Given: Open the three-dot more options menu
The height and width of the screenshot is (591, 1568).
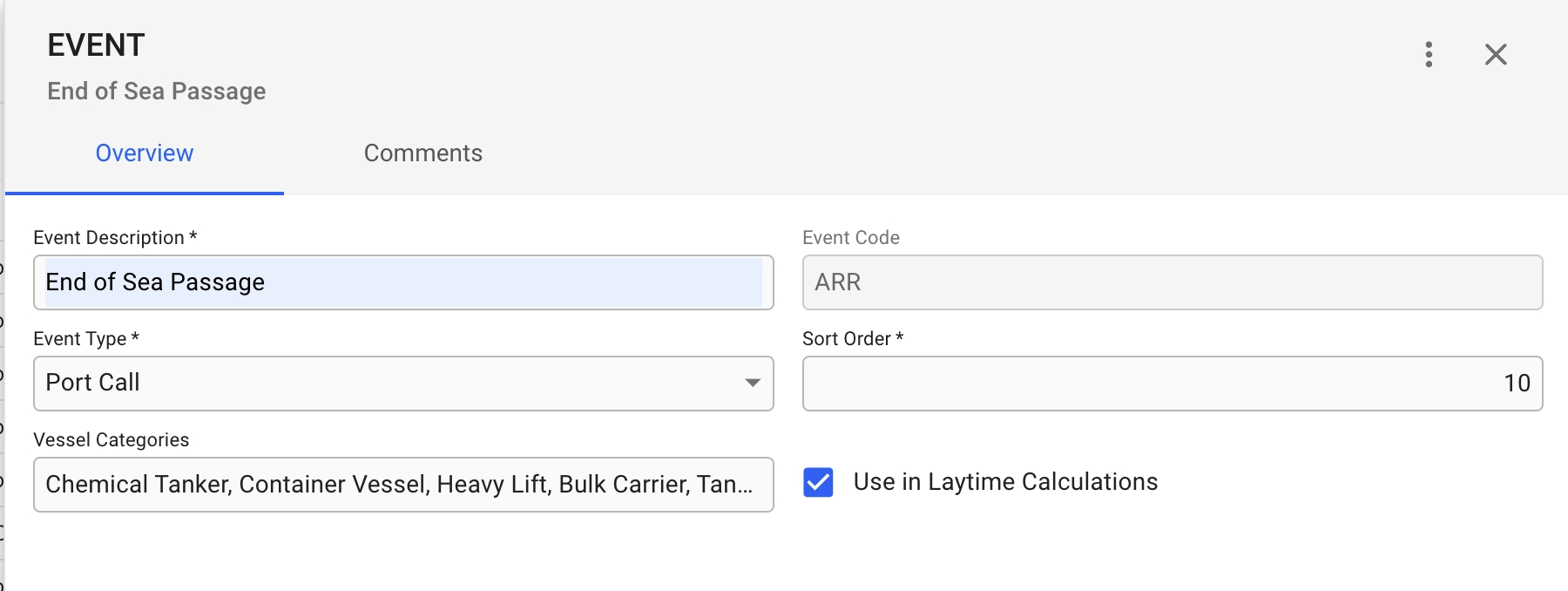Looking at the screenshot, I should [1429, 54].
